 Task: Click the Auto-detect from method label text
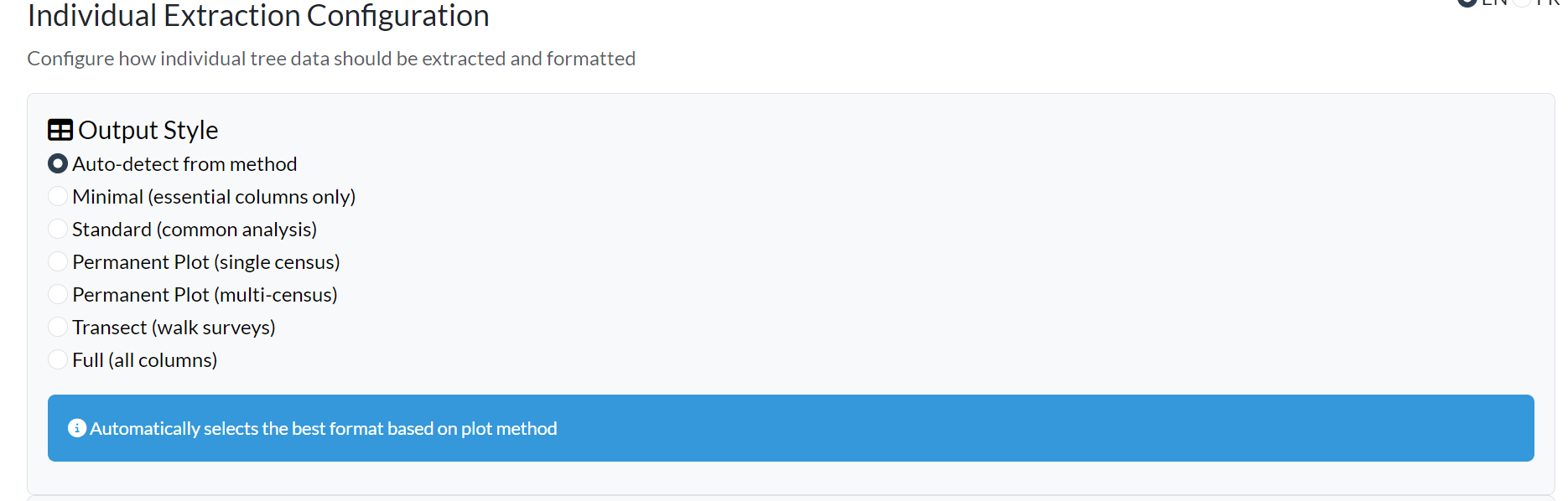184,163
